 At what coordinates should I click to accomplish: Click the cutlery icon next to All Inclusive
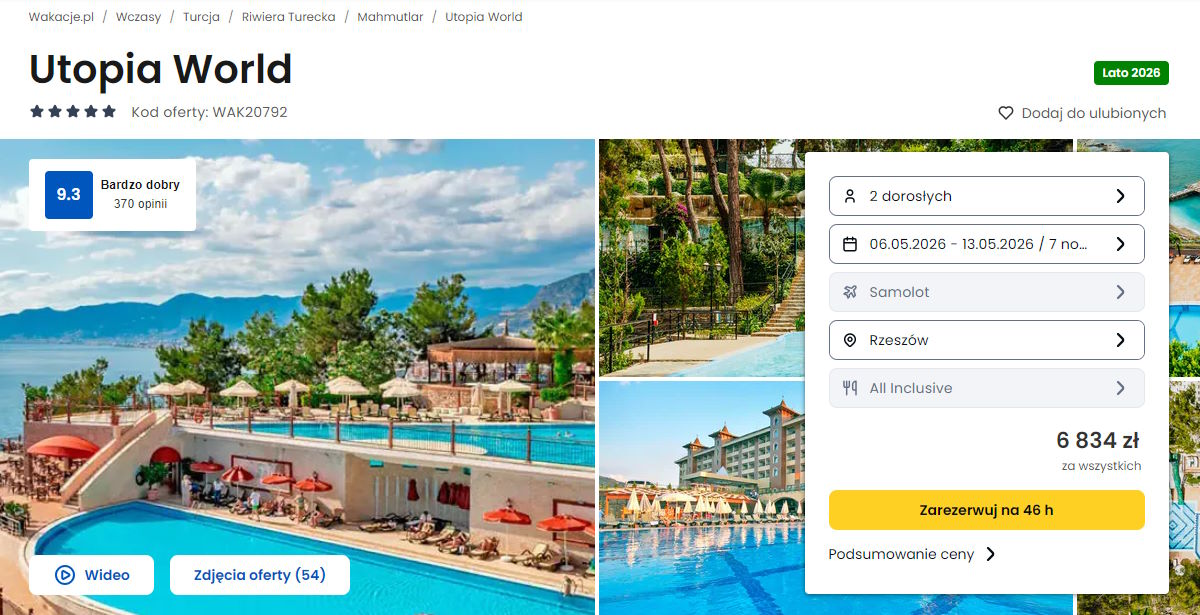pos(850,388)
